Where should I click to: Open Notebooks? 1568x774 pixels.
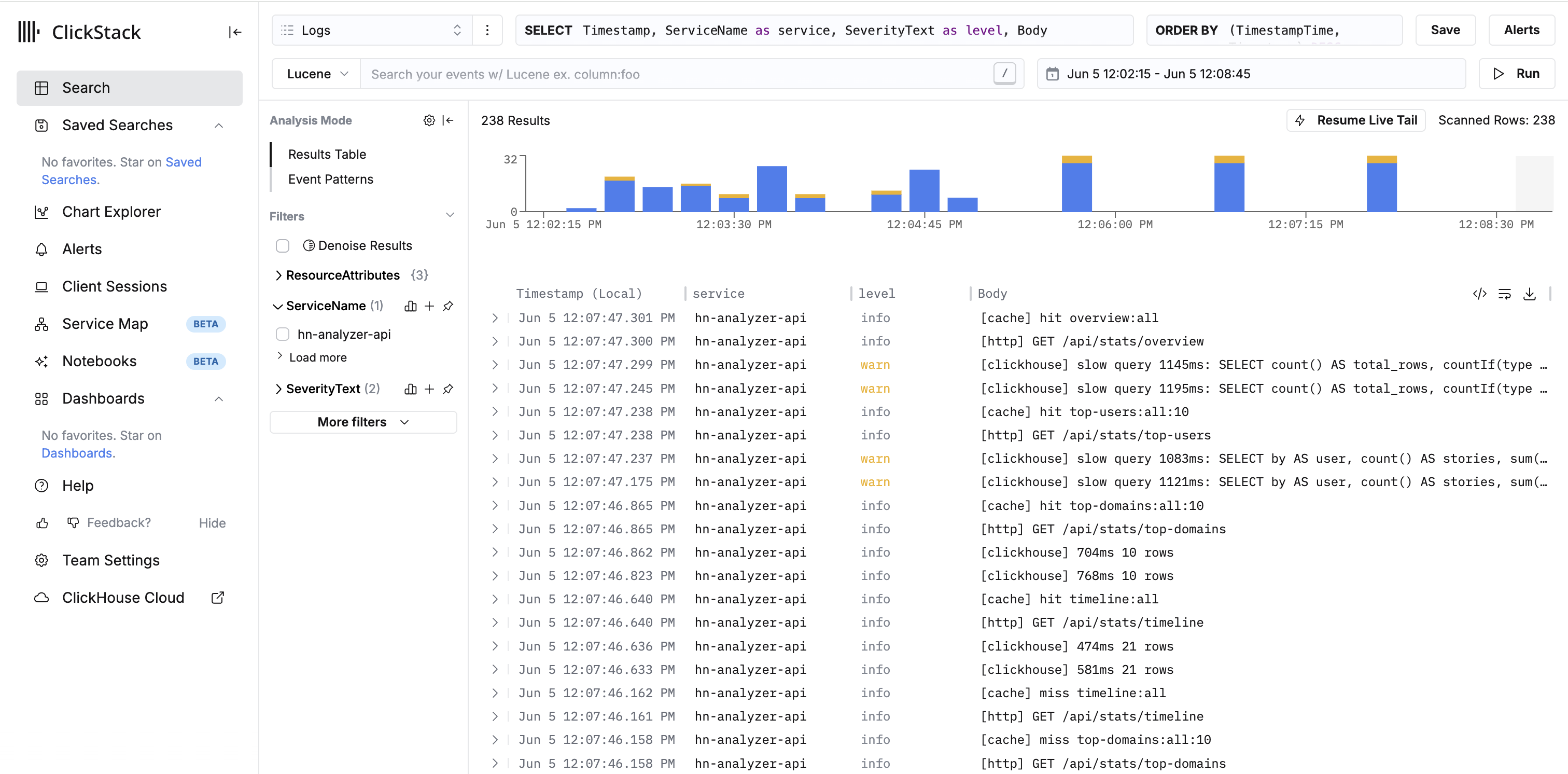[x=129, y=361]
